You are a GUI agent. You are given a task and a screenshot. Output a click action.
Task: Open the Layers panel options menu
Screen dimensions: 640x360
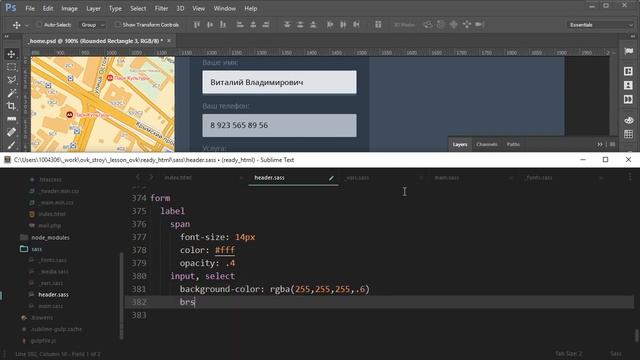pos(612,144)
